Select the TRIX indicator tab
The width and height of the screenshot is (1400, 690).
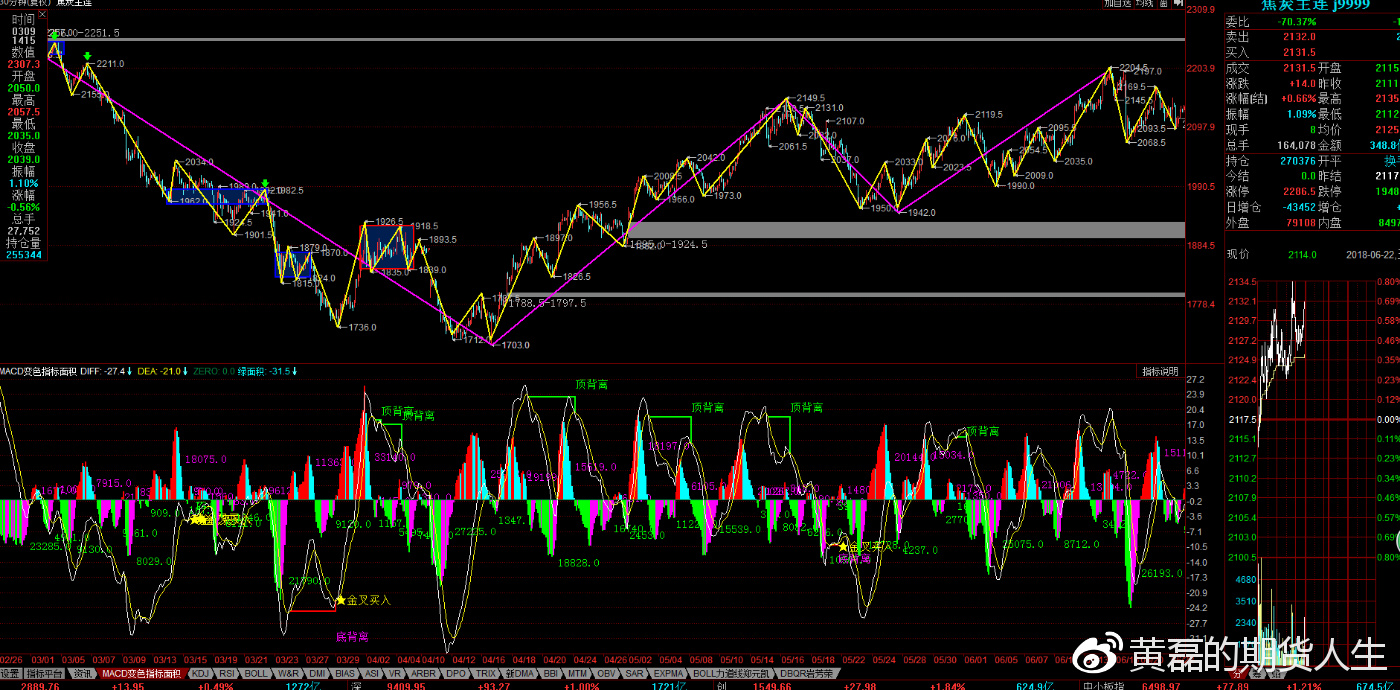coord(485,674)
